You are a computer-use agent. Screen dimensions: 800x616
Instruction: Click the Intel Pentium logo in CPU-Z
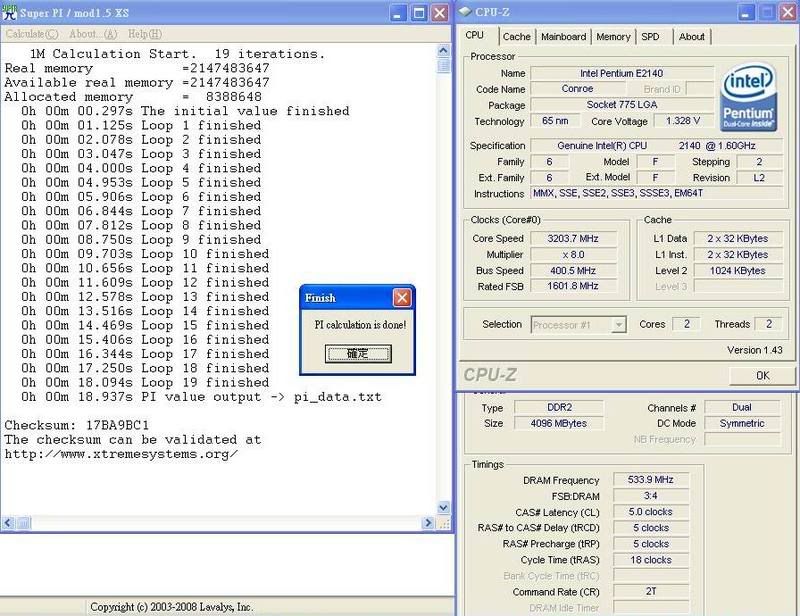point(748,97)
